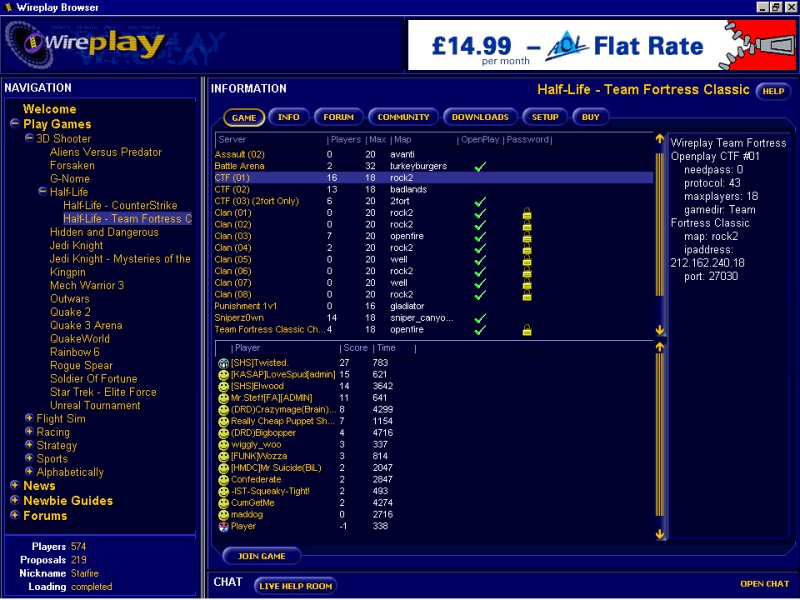This screenshot has height=600, width=800.
Task: Click the up arrow of server list scrollbar
Action: (x=660, y=139)
